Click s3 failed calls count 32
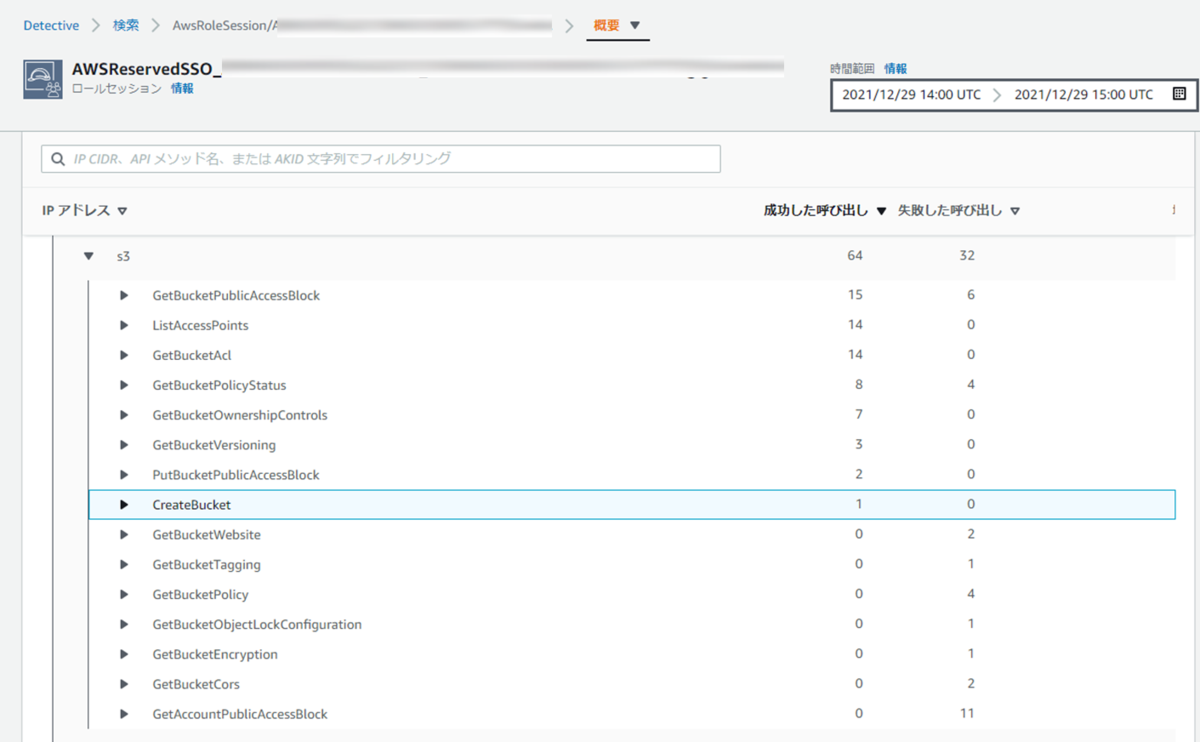The width and height of the screenshot is (1200, 742). [x=966, y=256]
